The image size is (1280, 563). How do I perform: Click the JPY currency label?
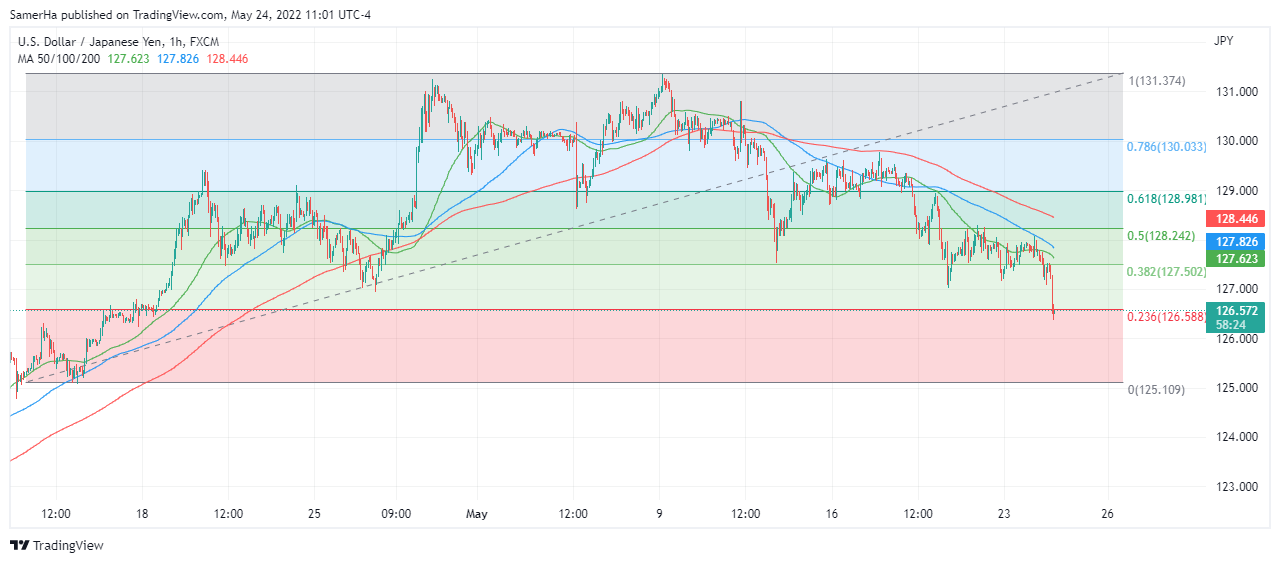(1223, 42)
